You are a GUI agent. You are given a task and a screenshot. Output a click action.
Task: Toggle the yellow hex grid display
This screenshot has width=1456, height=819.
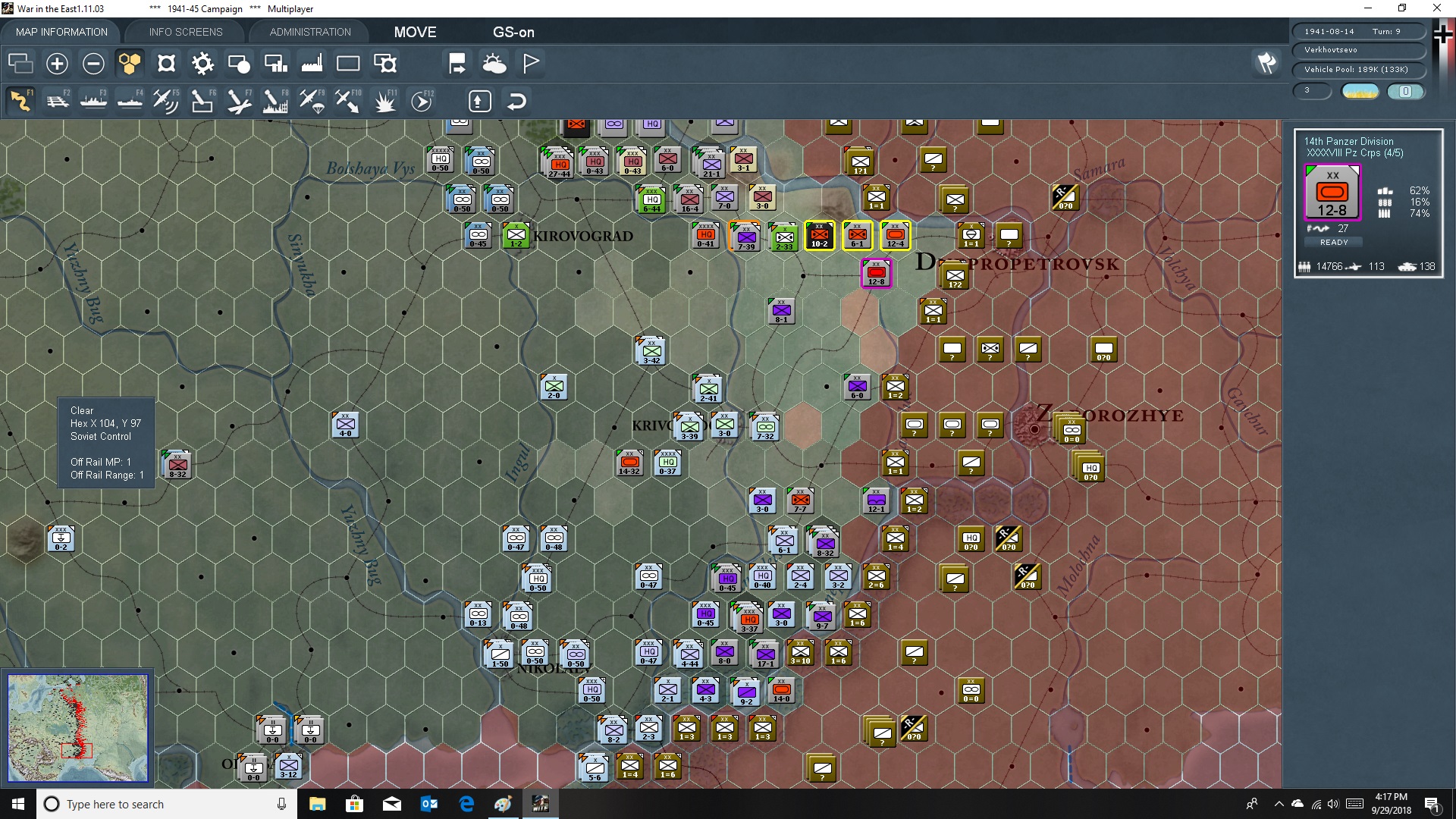pyautogui.click(x=130, y=64)
